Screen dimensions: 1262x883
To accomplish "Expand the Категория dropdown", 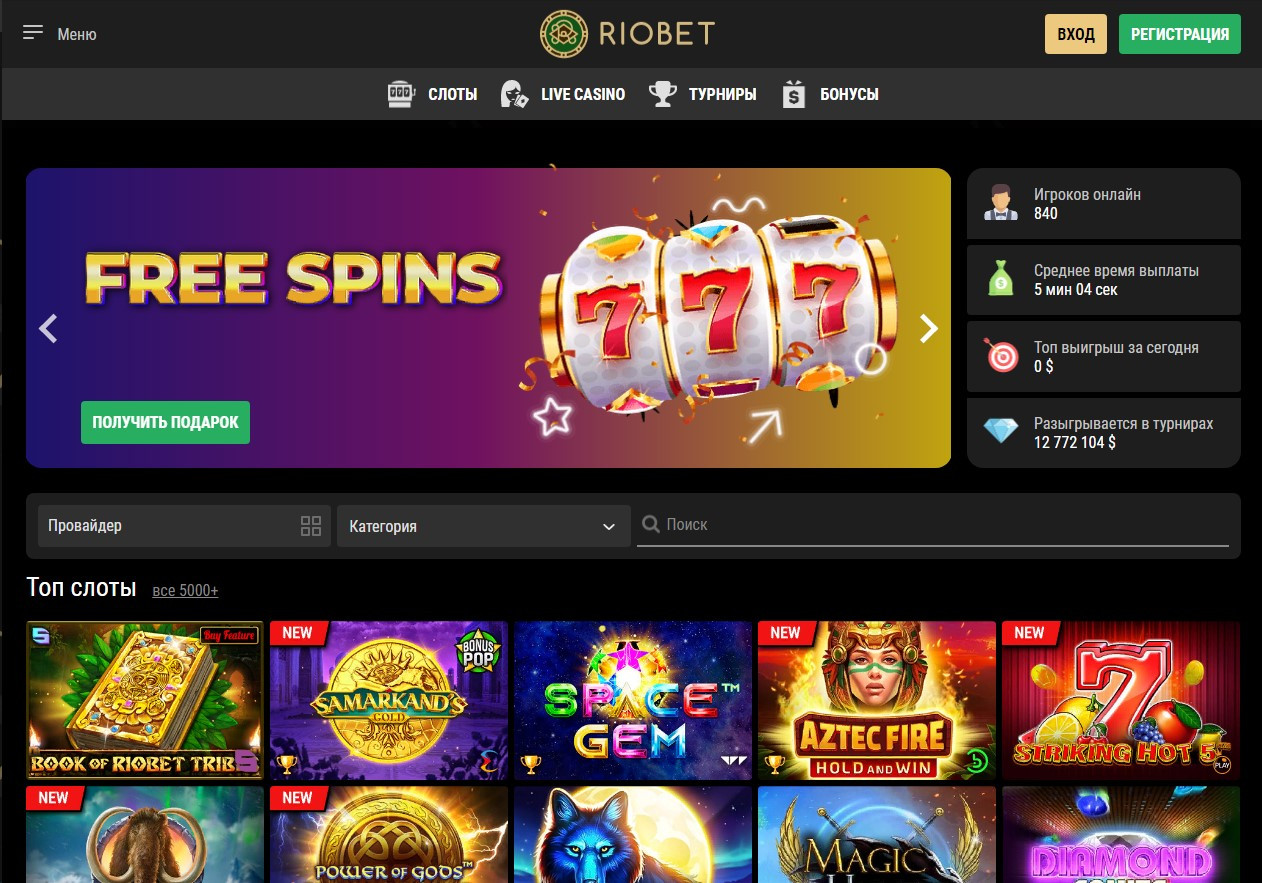I will 484,526.
